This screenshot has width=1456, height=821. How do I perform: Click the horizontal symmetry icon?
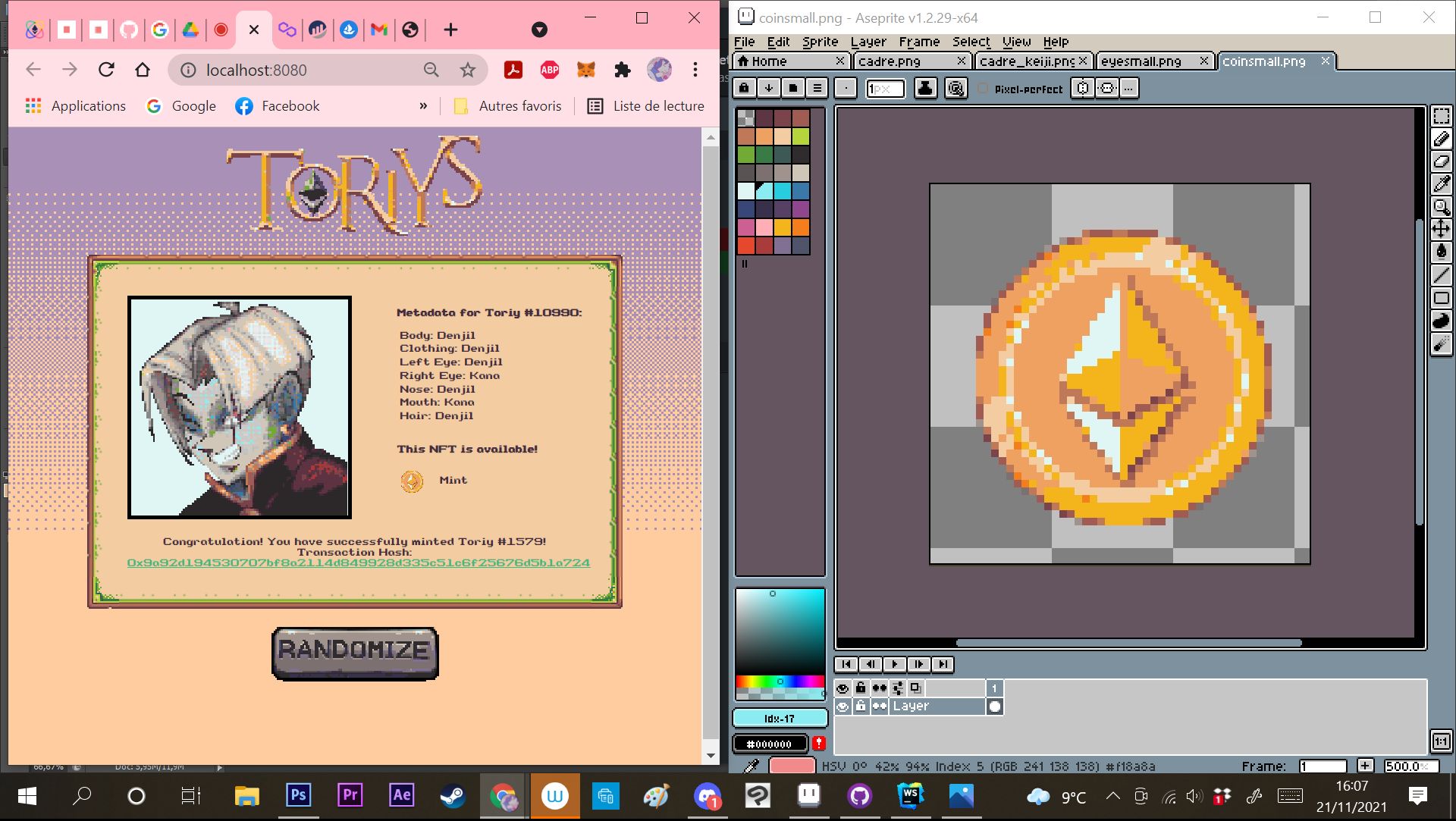click(1108, 88)
